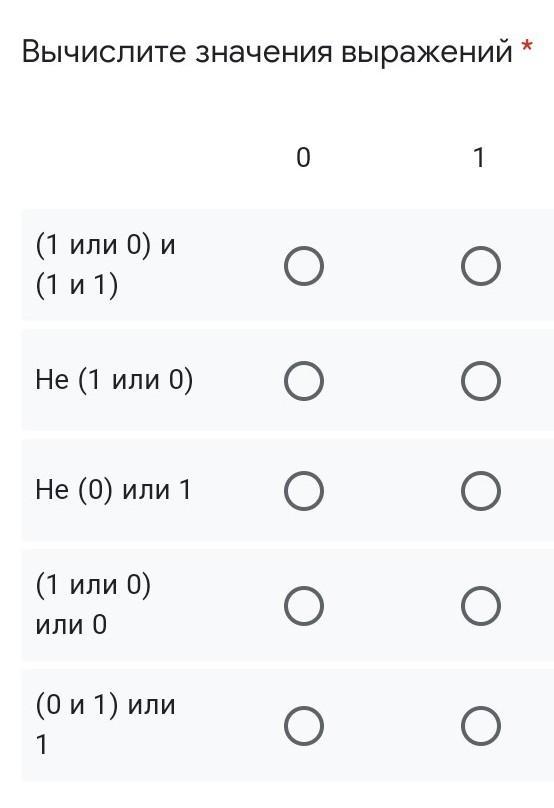This screenshot has width=554, height=808.
Task: Click the row label 'Не (0) или 1'
Action: click(113, 490)
